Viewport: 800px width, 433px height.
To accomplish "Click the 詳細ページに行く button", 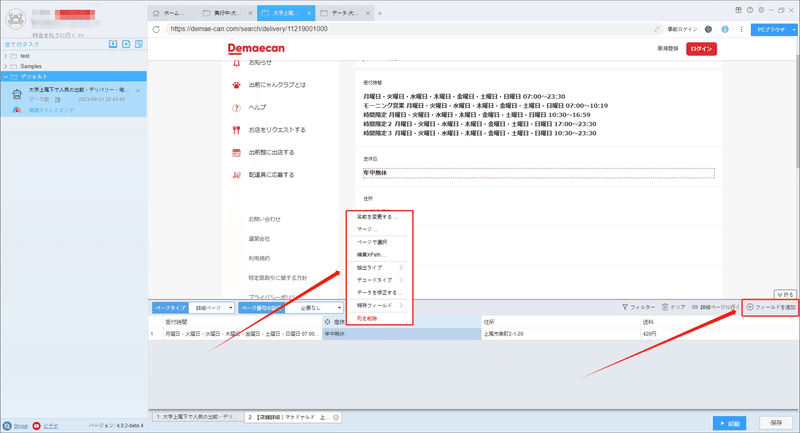I will [715, 307].
